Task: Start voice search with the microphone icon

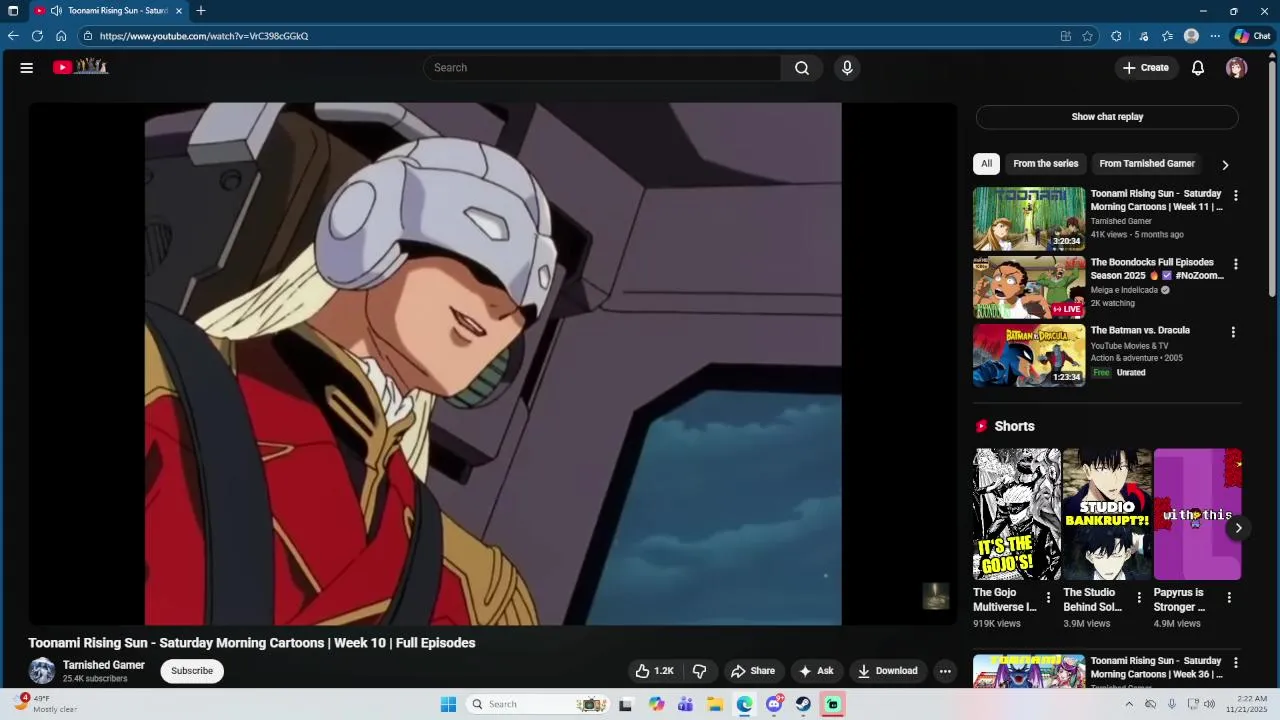Action: [847, 68]
